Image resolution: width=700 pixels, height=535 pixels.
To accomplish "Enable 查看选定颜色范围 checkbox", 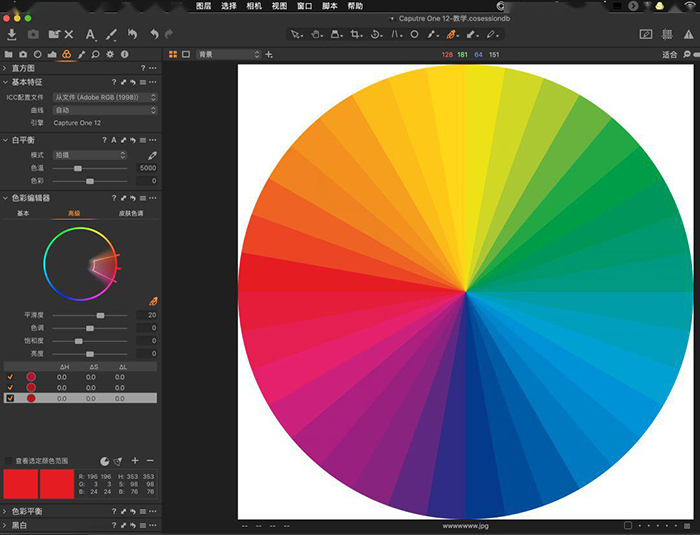I will click(x=8, y=460).
